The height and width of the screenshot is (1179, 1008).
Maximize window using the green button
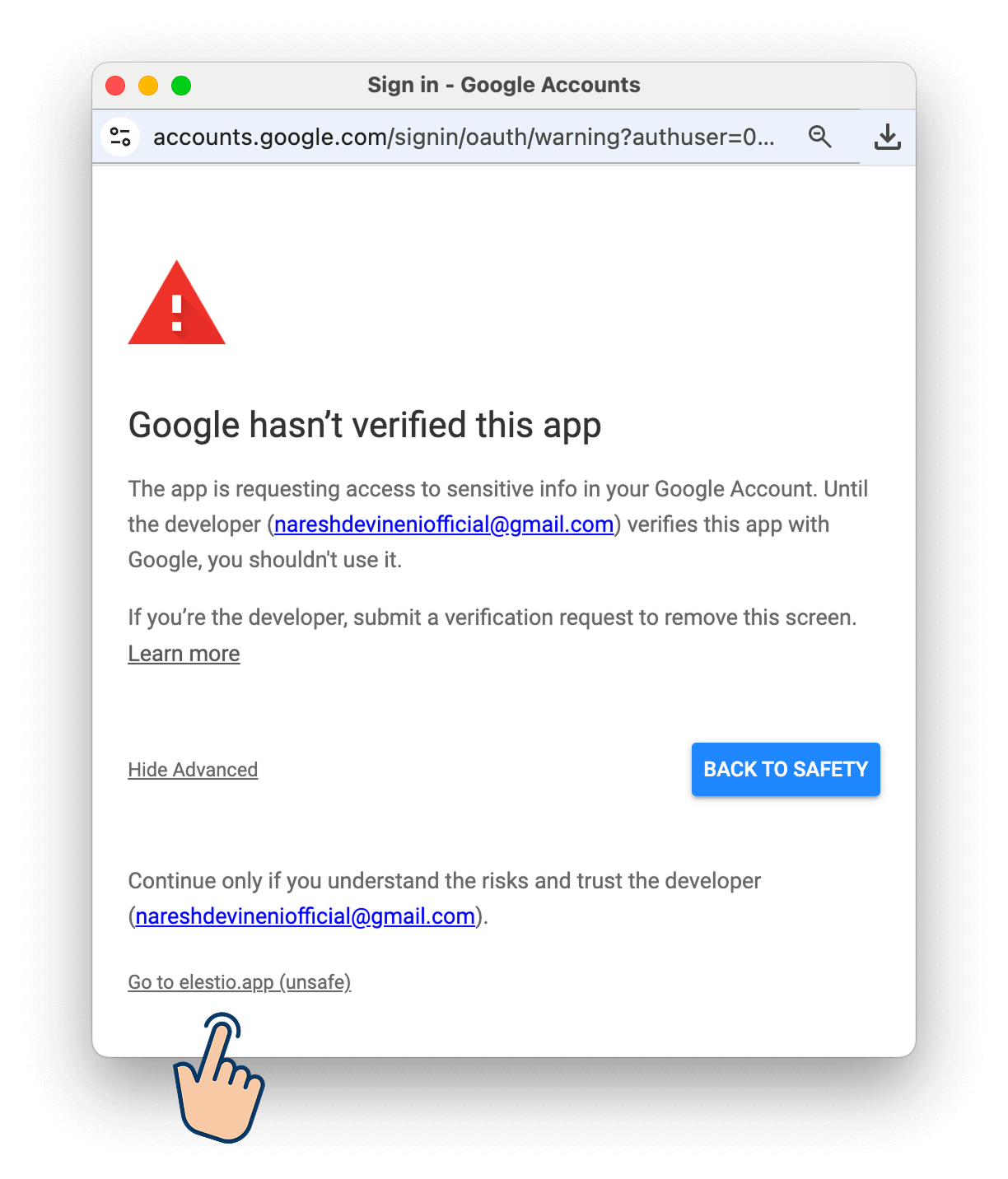point(181,86)
